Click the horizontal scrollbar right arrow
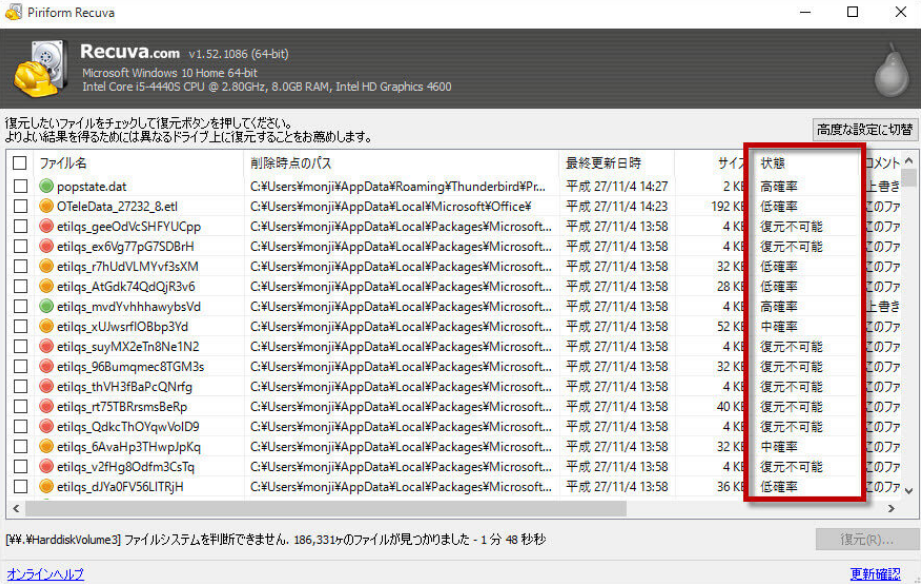The height and width of the screenshot is (584, 921). pos(891,508)
